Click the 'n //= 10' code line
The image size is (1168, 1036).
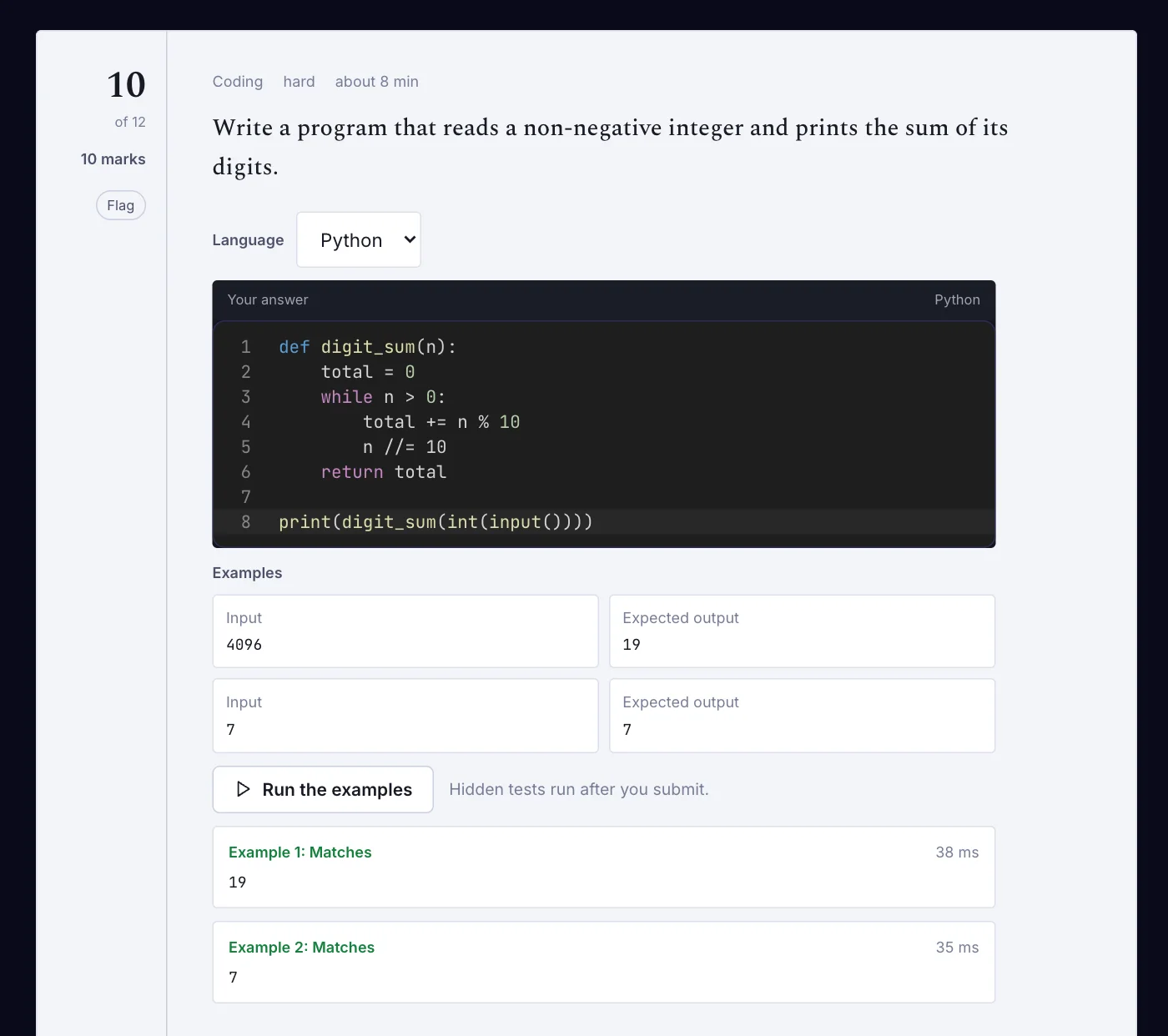pos(405,447)
